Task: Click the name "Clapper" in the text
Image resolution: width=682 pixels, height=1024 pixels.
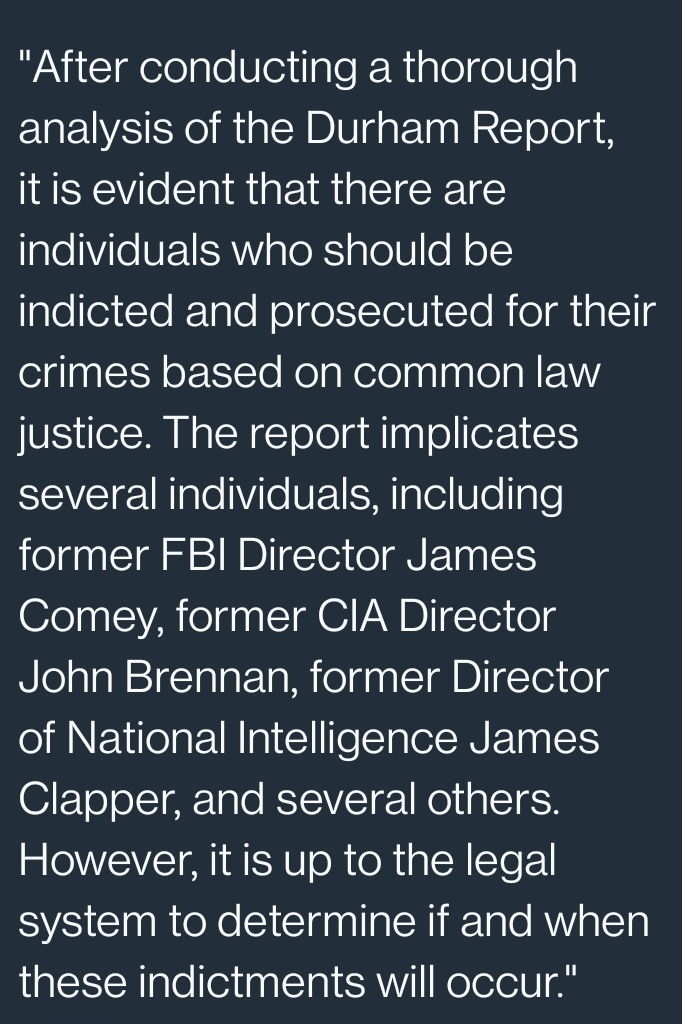Action: (x=92, y=800)
